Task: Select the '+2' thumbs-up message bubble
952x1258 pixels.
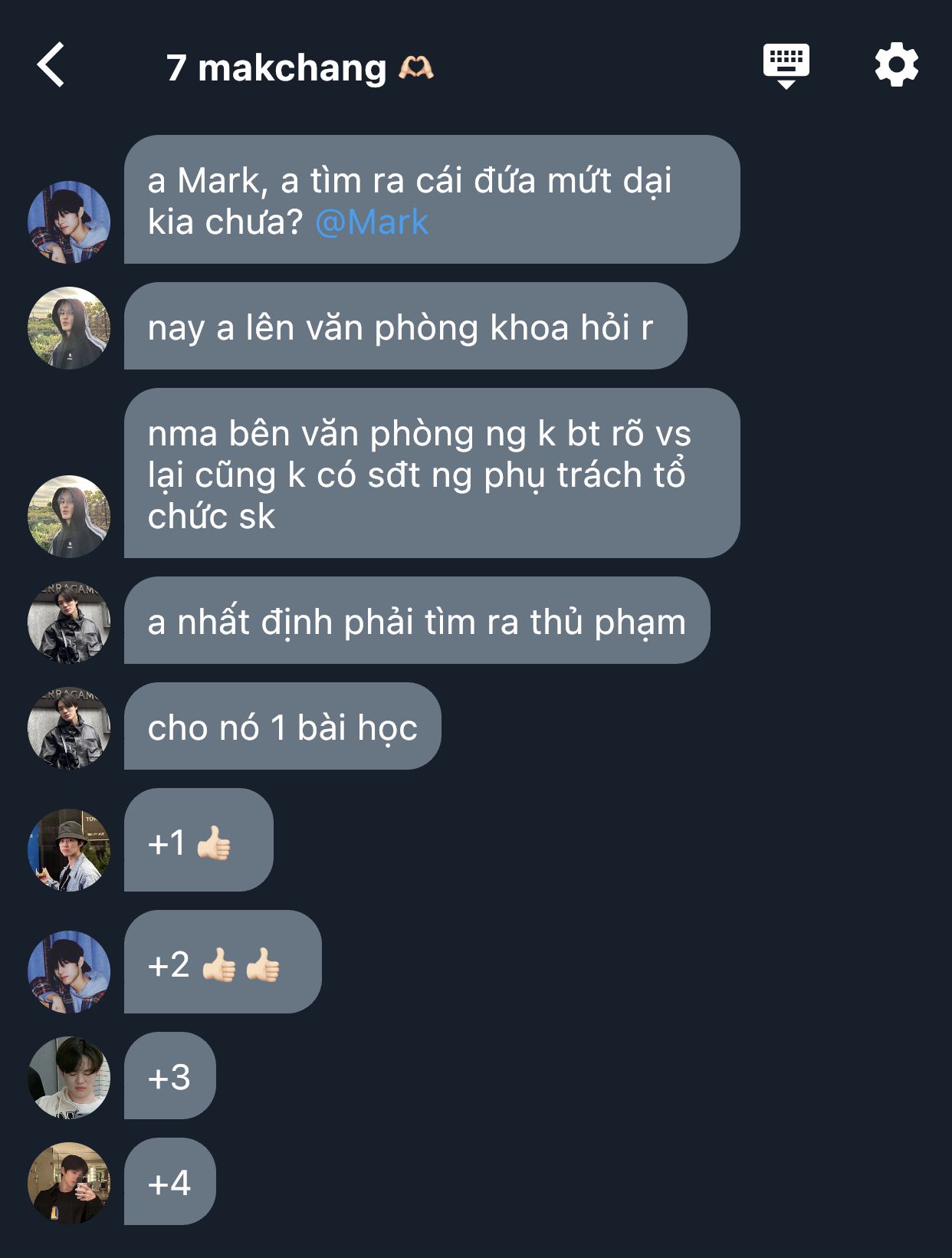Action: 222,961
